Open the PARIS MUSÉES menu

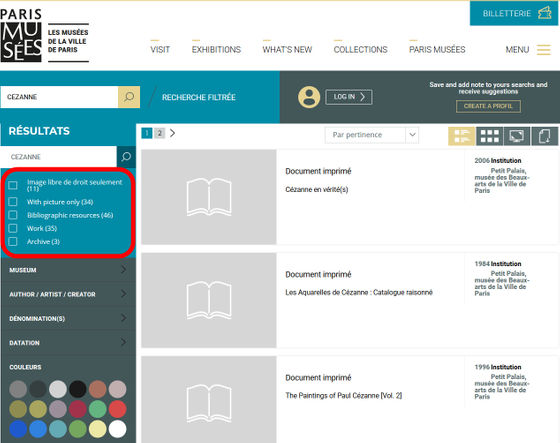437,50
